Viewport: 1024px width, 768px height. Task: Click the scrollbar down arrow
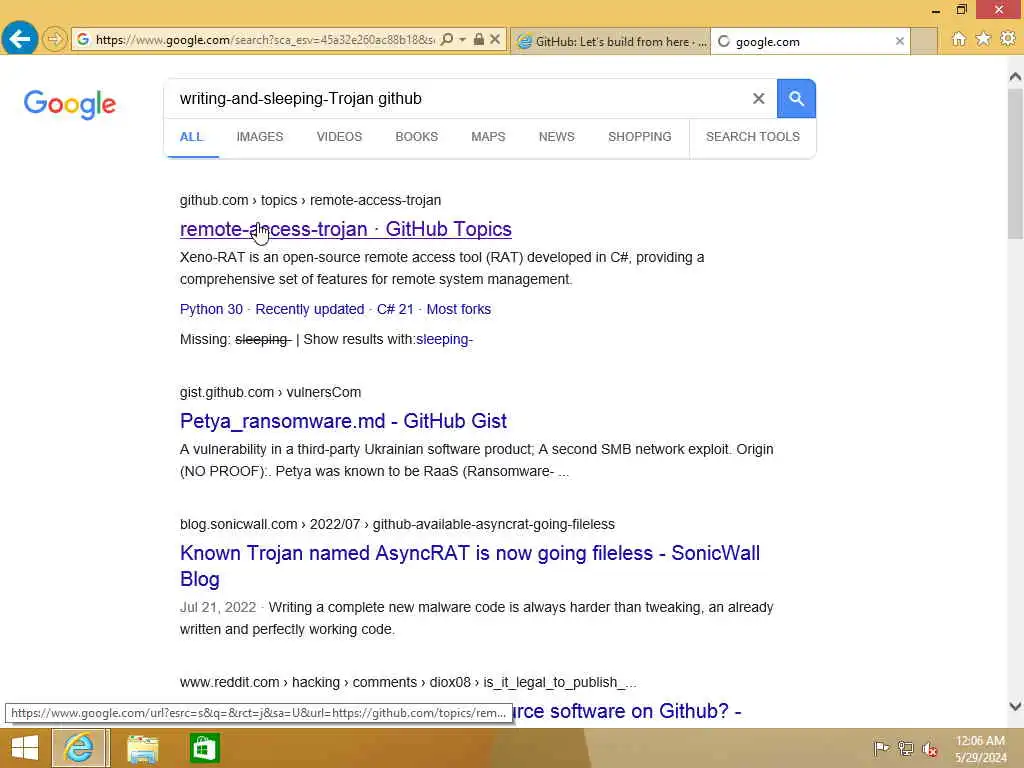coord(1015,706)
